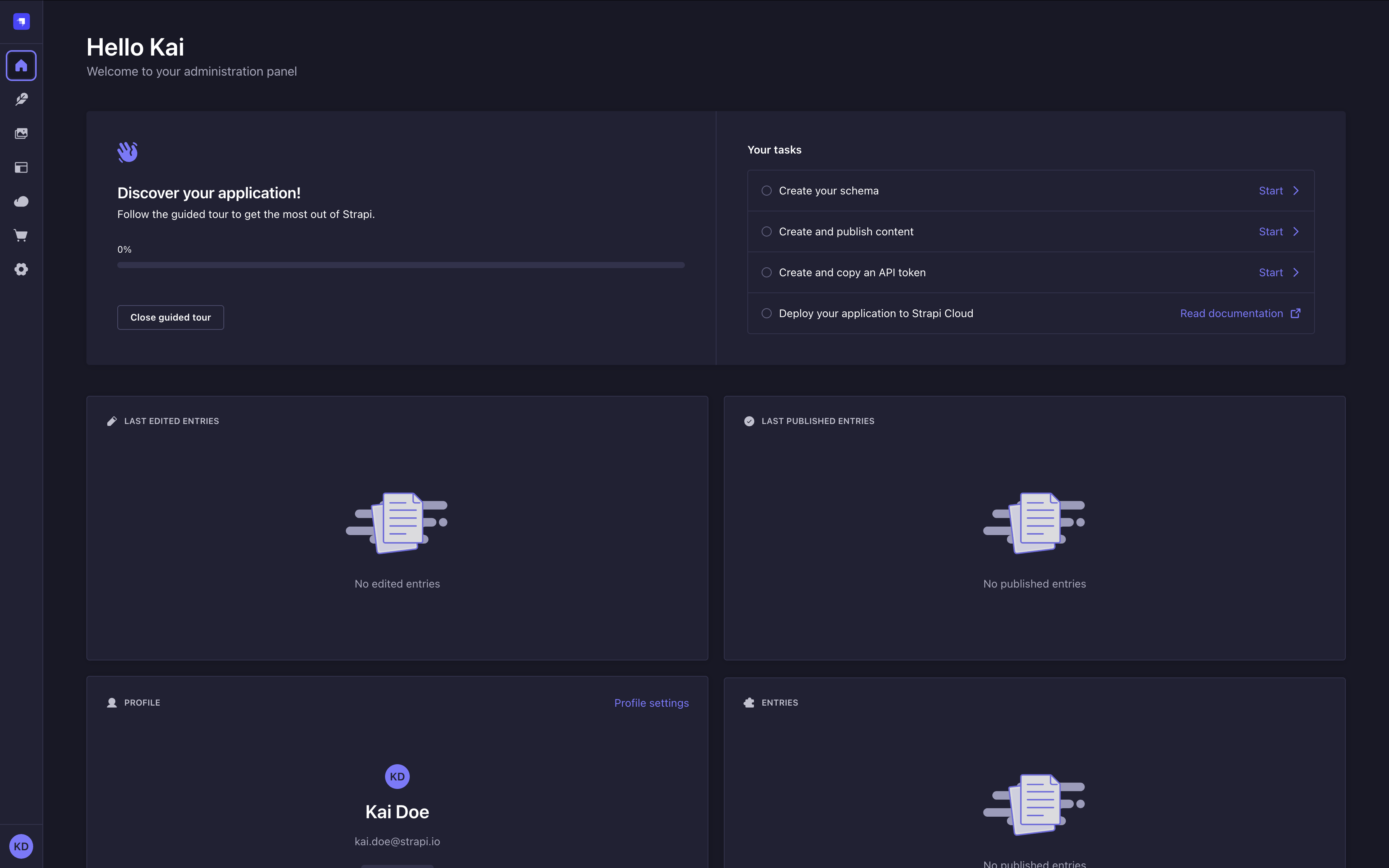The height and width of the screenshot is (868, 1389).
Task: Open the Content-Type Builder panel icon
Action: 21,167
